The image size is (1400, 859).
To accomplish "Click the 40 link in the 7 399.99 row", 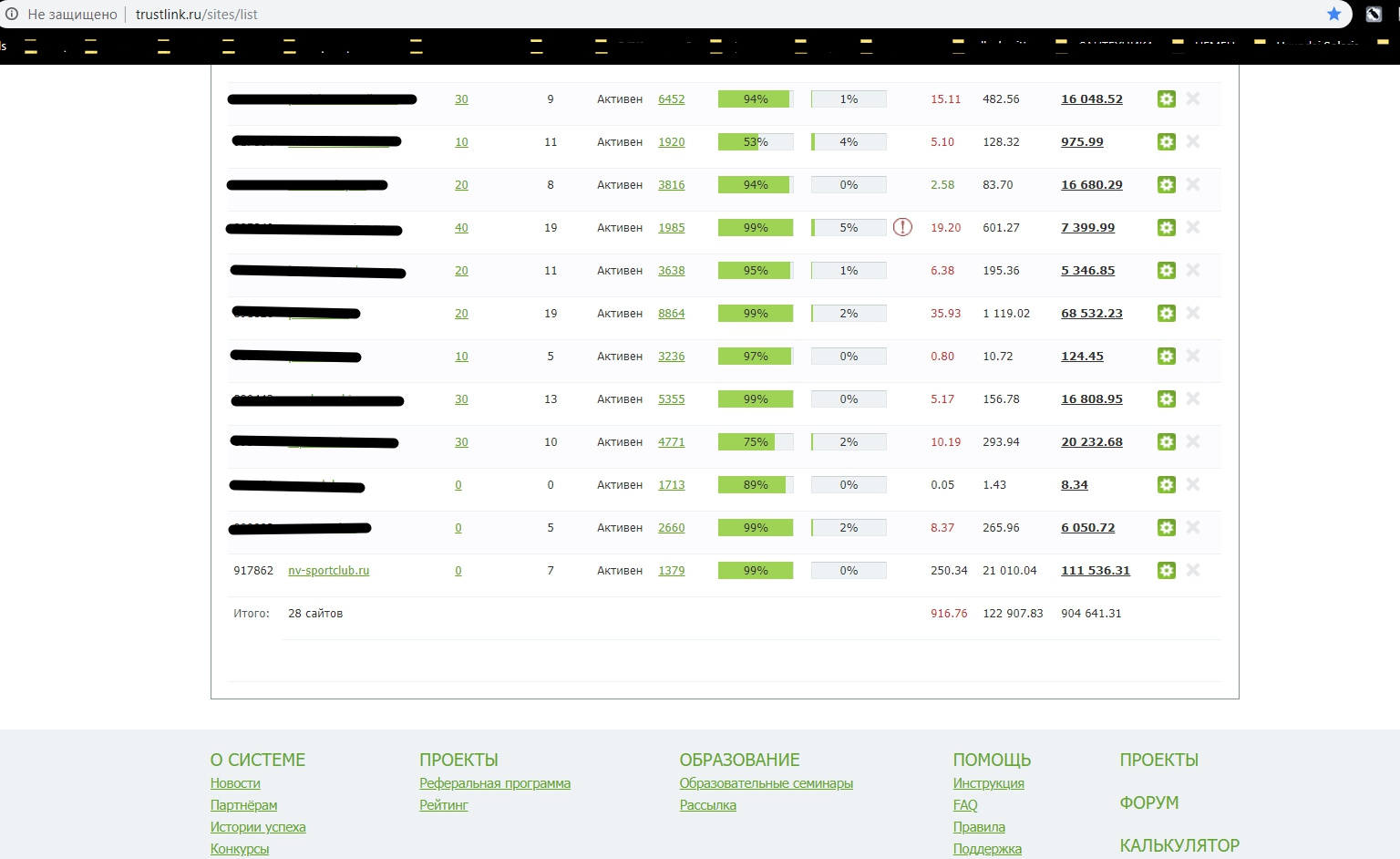I will (x=461, y=227).
